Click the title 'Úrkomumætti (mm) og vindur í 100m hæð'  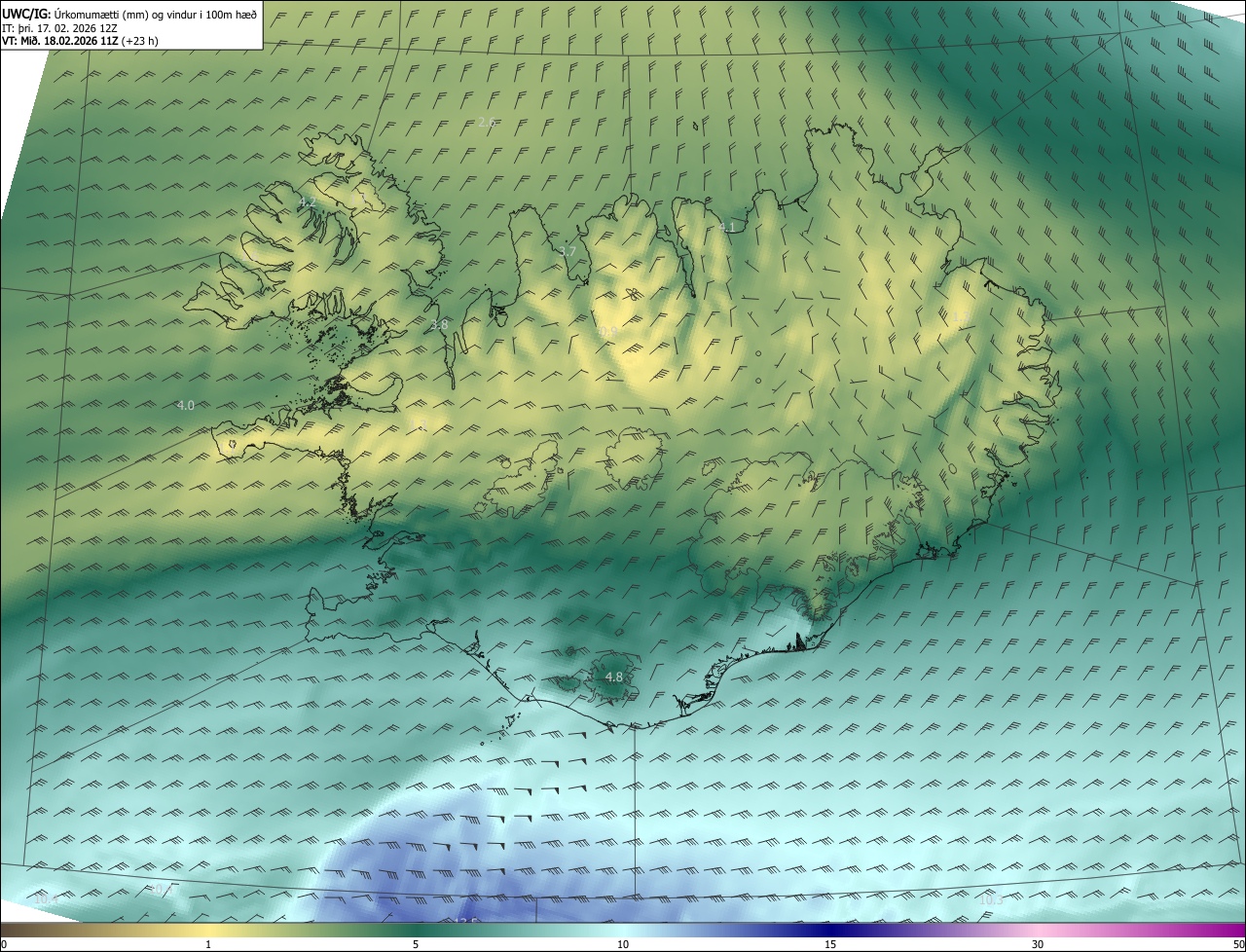coord(156,14)
